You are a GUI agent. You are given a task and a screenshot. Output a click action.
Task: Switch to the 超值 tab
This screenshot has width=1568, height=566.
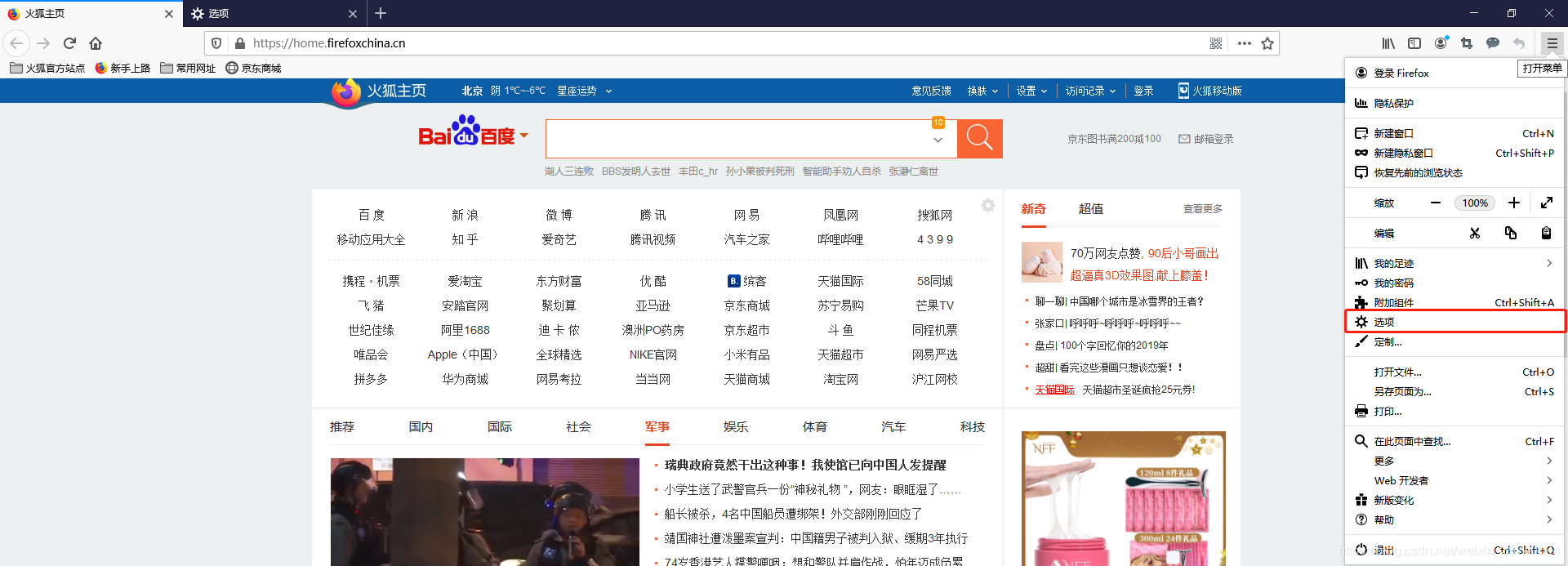(1091, 209)
